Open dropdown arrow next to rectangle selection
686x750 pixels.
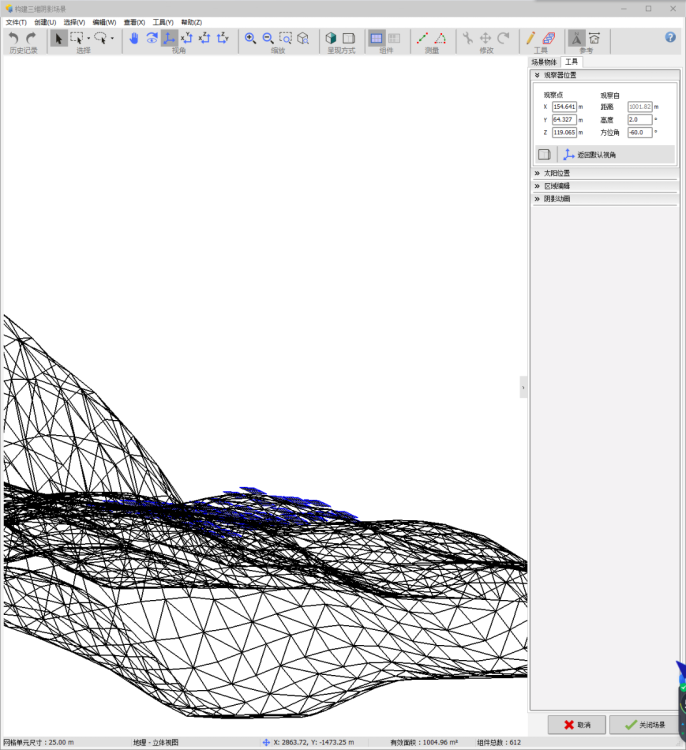[x=89, y=38]
